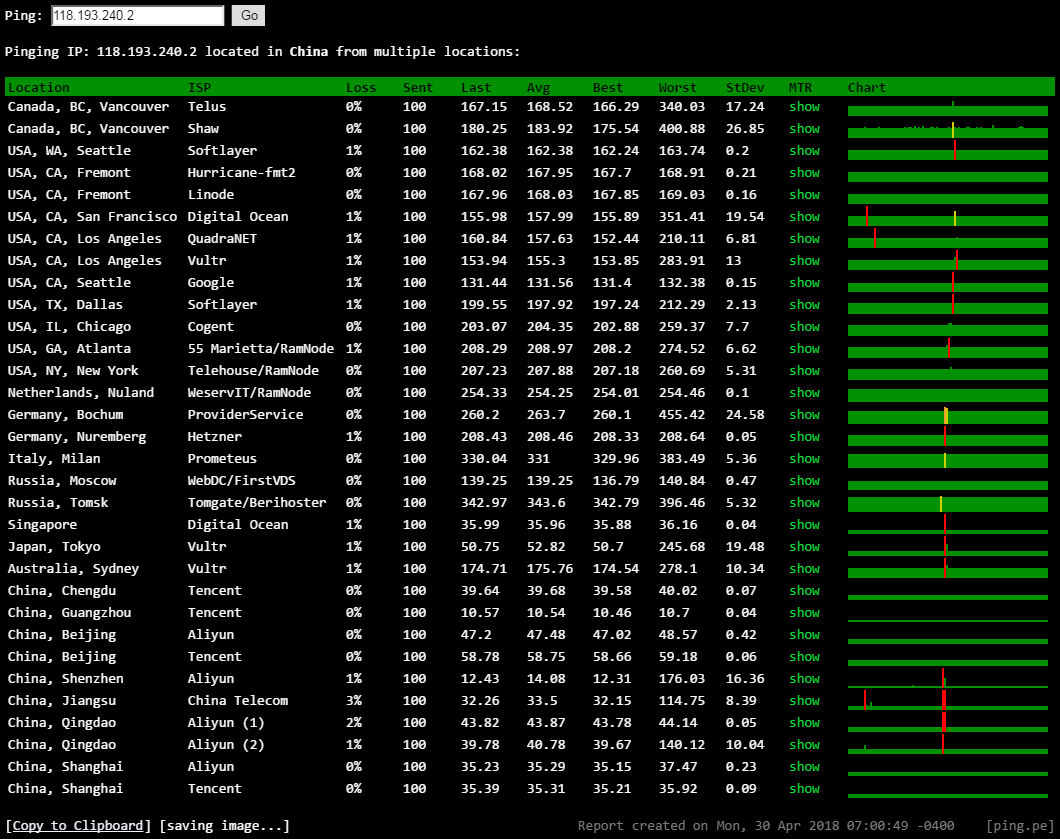Click show for Google Seattle row
Image resolution: width=1060 pixels, height=839 pixels.
tap(804, 283)
